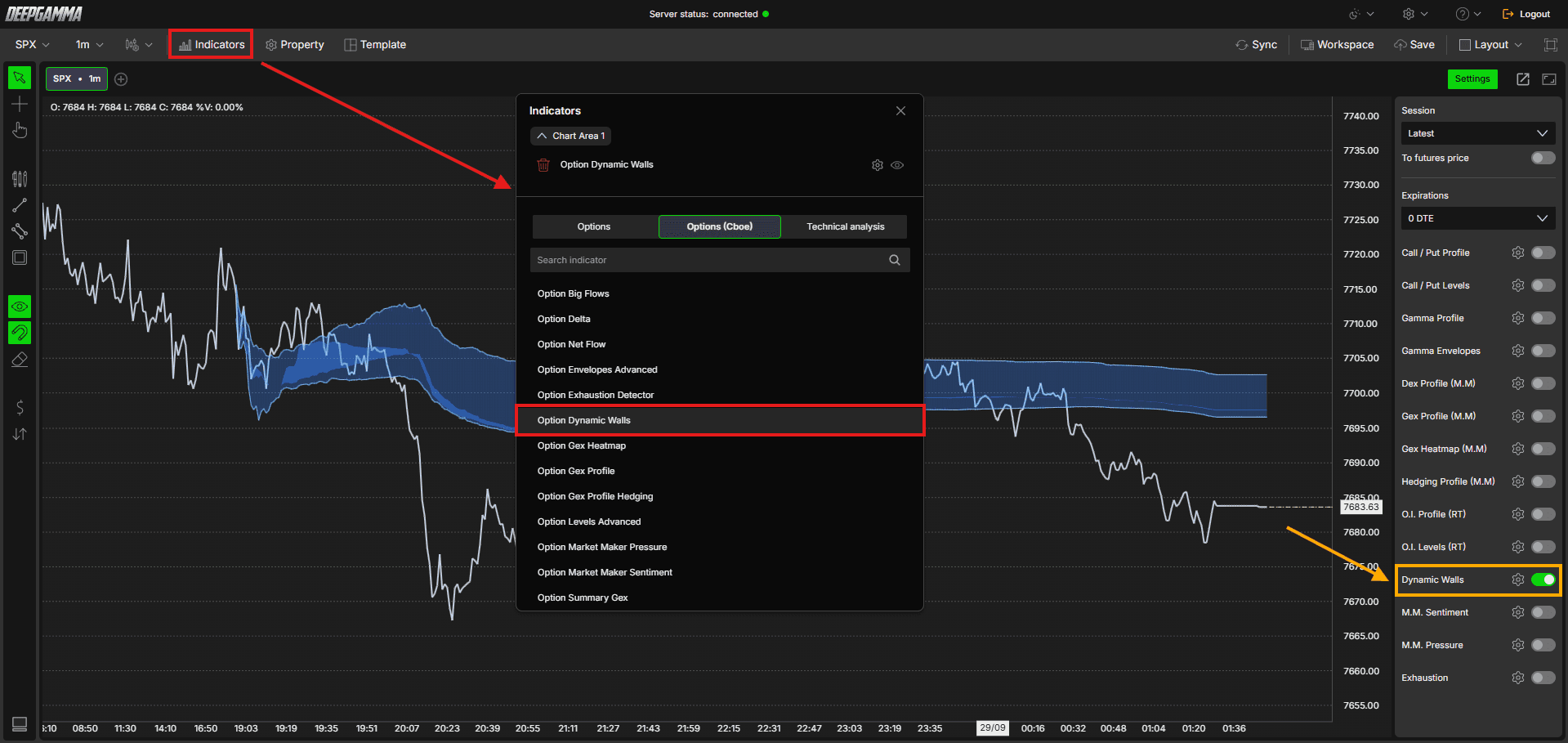Pop out chart in external window icon
The height and width of the screenshot is (743, 1568).
(1523, 79)
